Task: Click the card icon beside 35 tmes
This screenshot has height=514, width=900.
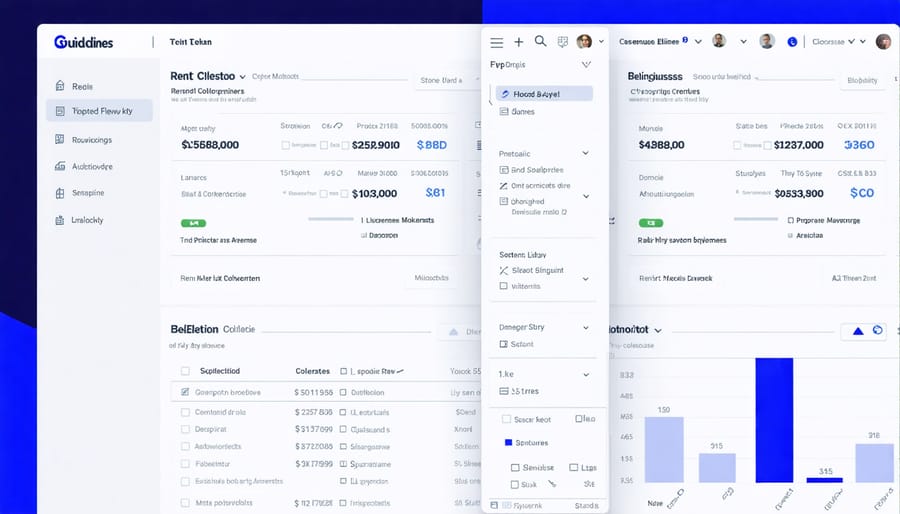Action: click(x=503, y=391)
